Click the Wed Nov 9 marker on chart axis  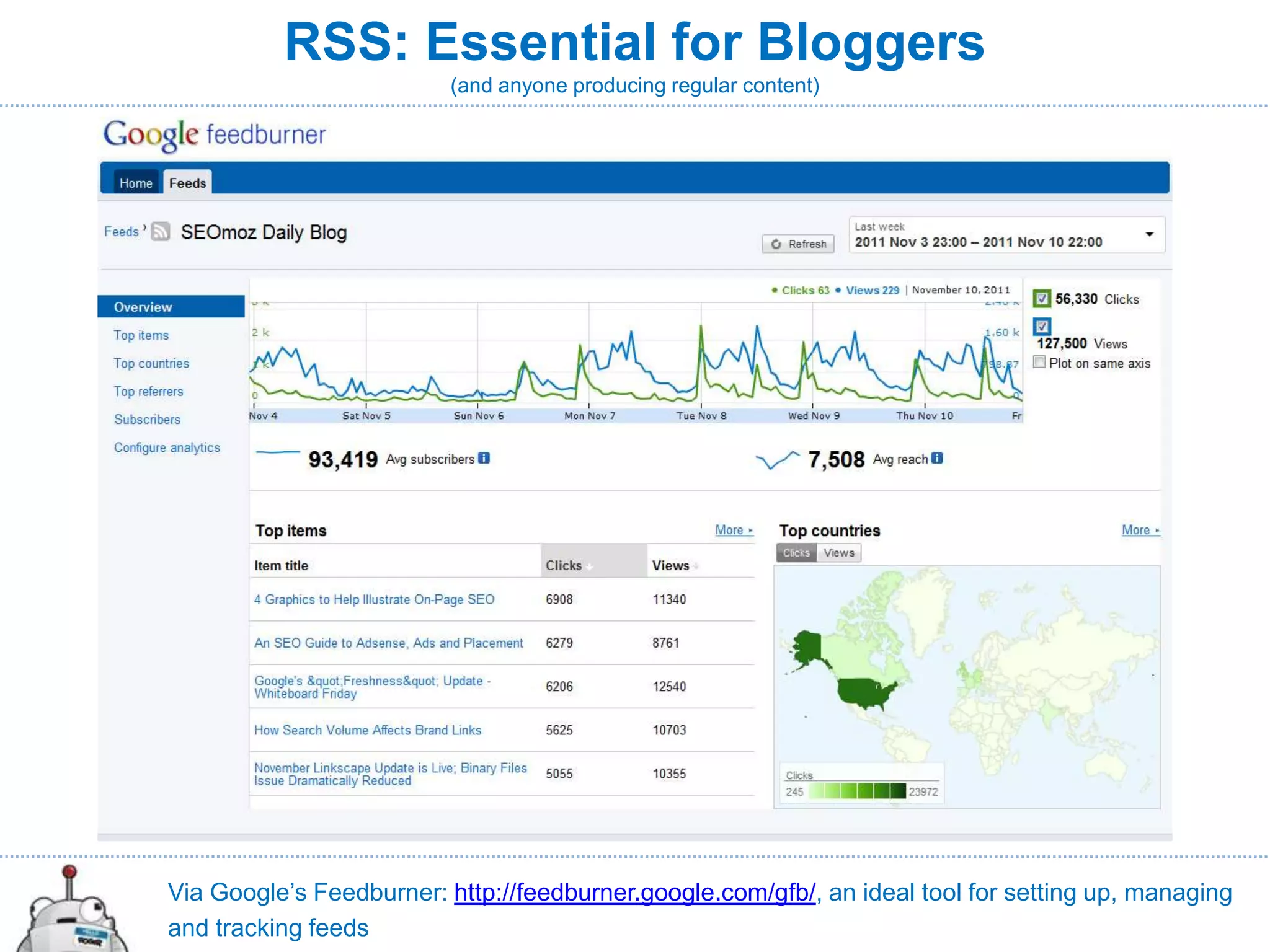[814, 416]
